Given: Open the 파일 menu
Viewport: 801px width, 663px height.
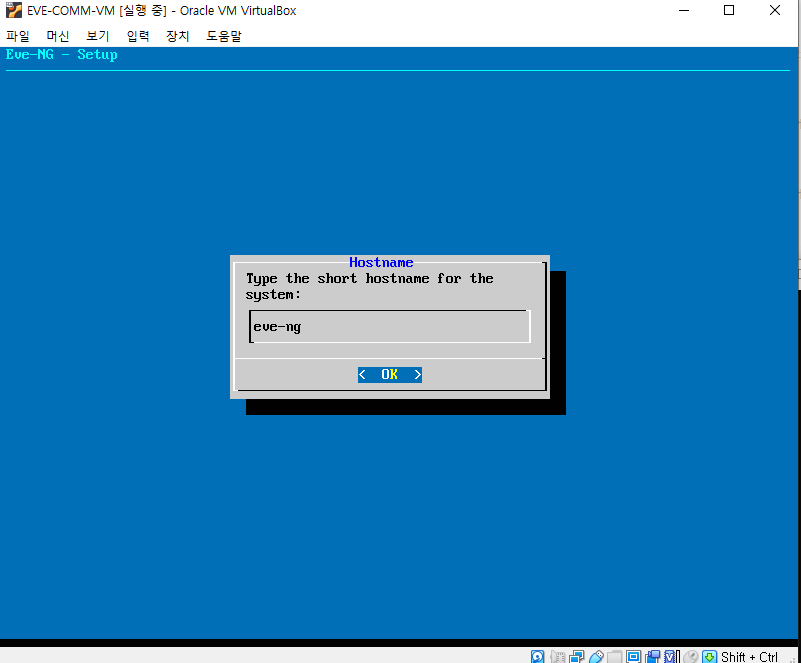Looking at the screenshot, I should tap(17, 36).
